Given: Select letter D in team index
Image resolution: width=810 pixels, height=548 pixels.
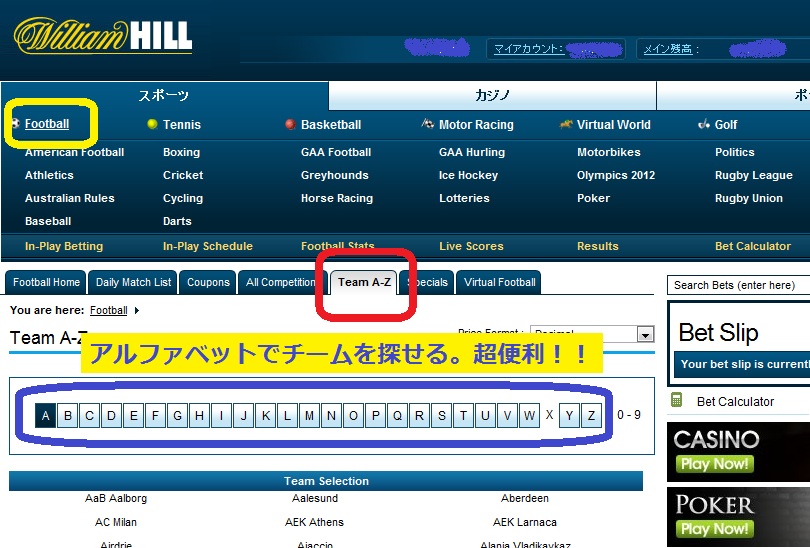Looking at the screenshot, I should coord(111,415).
